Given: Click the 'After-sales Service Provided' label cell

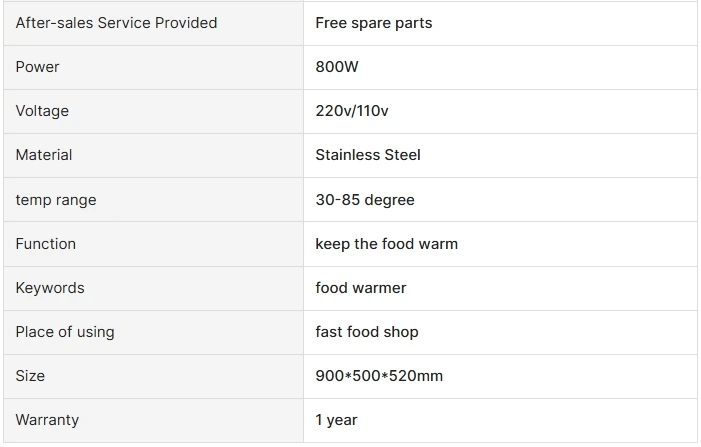Looking at the screenshot, I should [116, 22].
